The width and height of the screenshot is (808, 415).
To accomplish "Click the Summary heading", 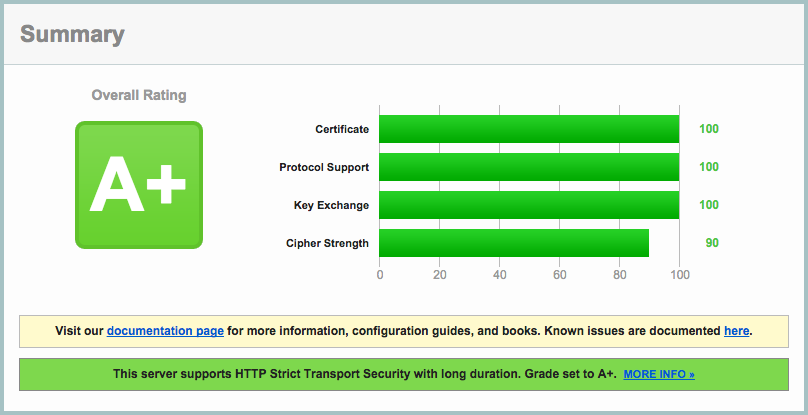I will (x=72, y=35).
